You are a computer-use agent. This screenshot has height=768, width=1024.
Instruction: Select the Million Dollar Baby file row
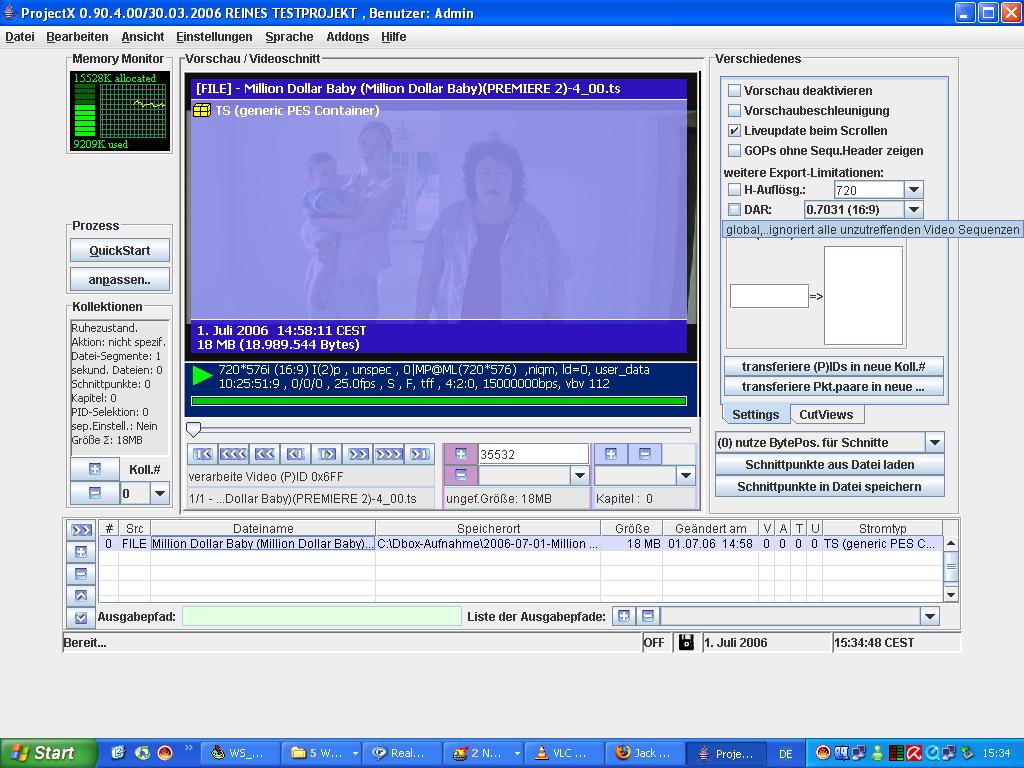[520, 543]
